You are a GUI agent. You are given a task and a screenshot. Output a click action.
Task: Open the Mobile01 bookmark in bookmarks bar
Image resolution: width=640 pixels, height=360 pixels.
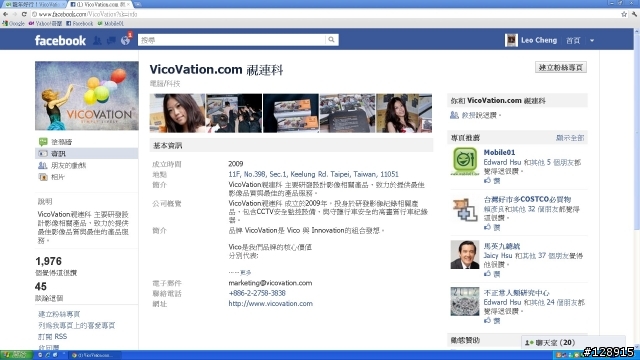coord(111,24)
